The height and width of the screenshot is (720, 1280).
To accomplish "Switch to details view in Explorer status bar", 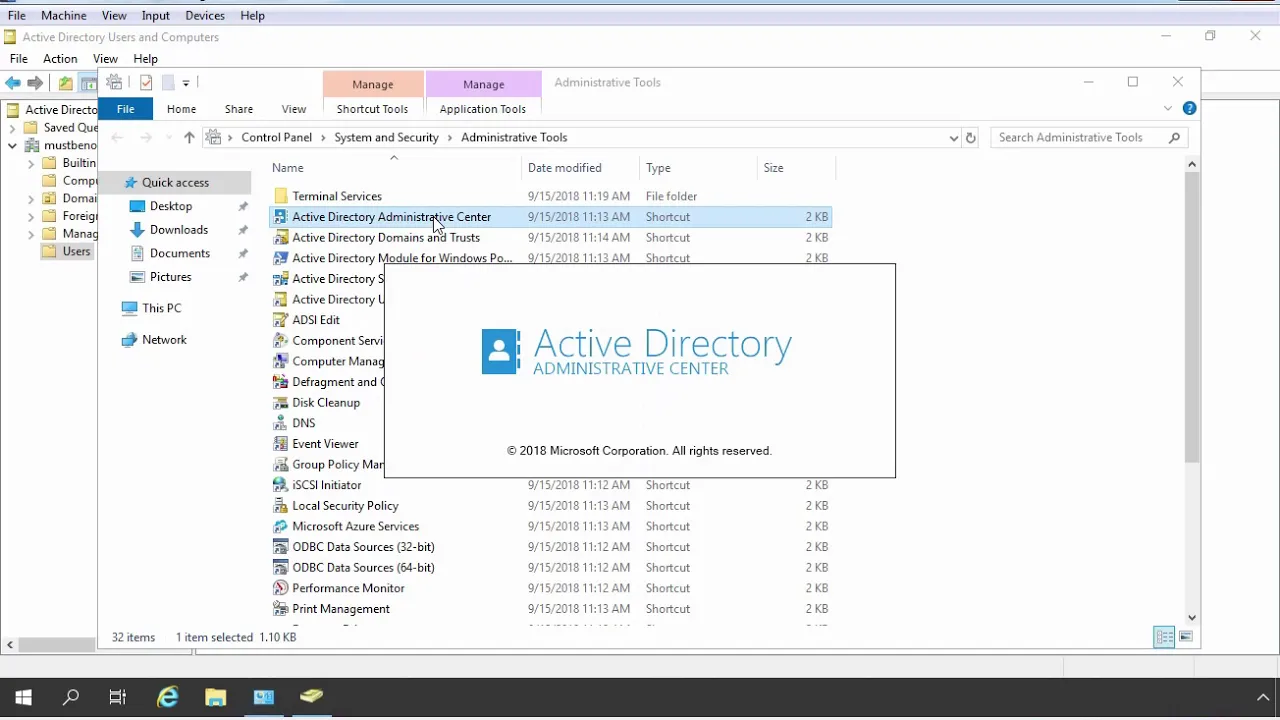I will 1164,637.
